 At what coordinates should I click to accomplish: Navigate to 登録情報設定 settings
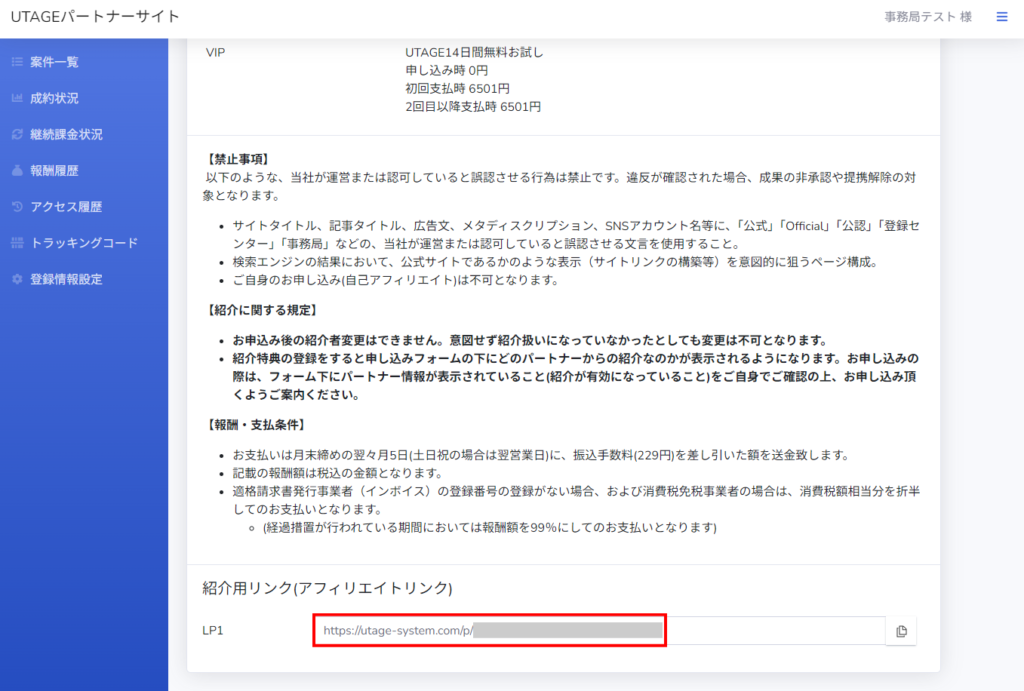[66, 279]
